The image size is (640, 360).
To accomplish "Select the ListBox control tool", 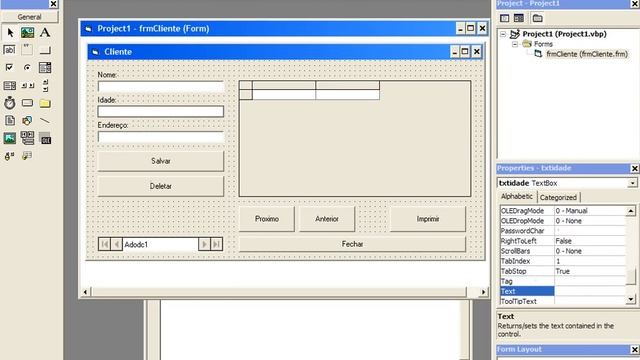I will 10,85.
